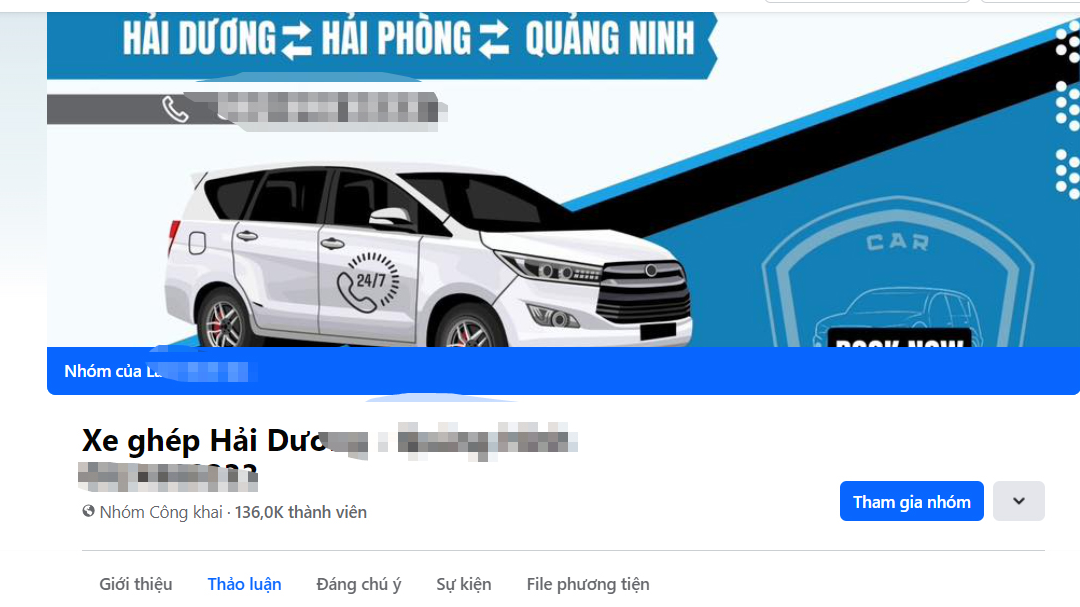Click swap arrows between Hải Dương and Hải Phòng
This screenshot has height=607, width=1080.
point(296,39)
